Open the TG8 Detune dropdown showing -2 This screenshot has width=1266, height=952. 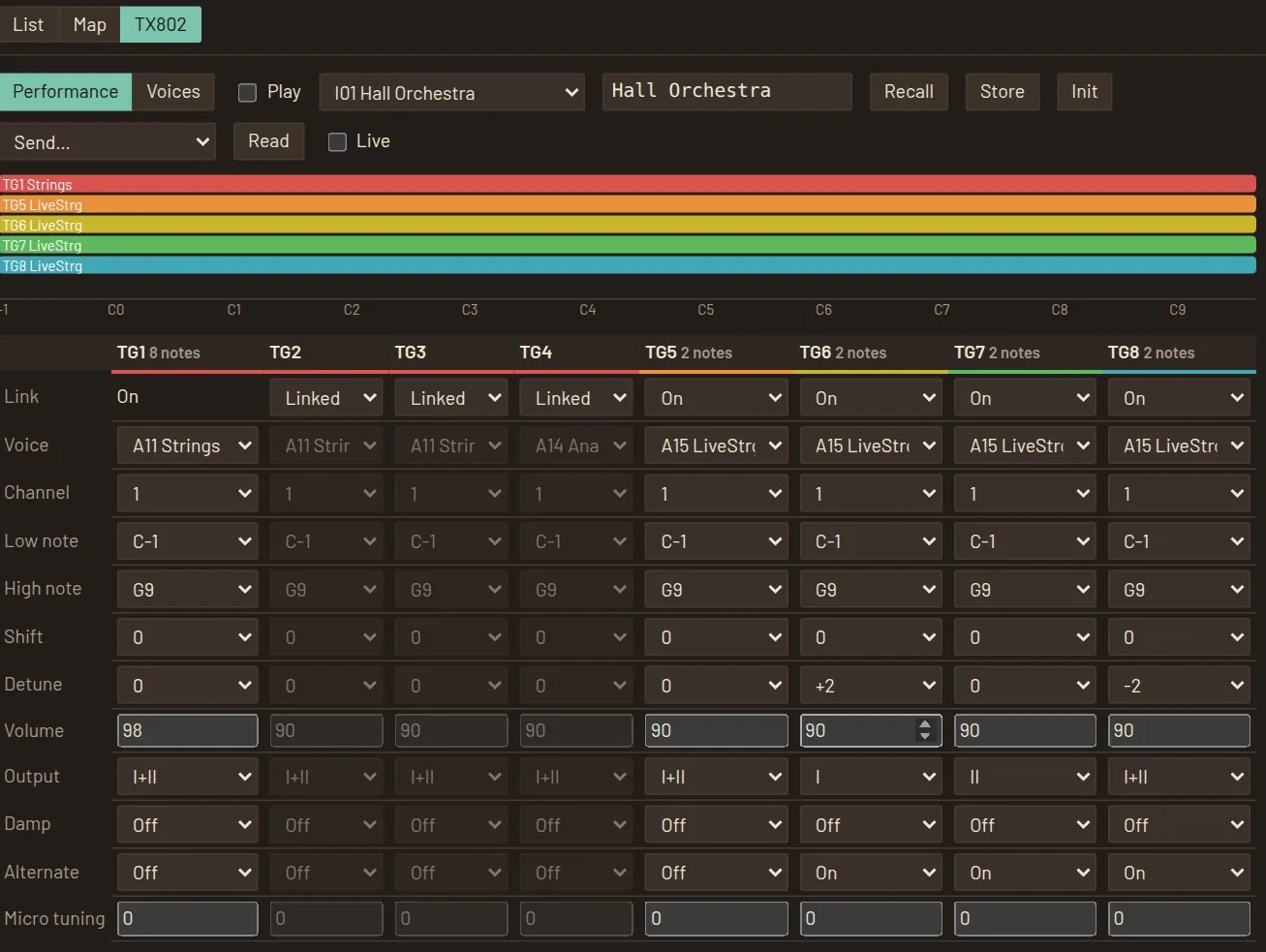(1179, 686)
